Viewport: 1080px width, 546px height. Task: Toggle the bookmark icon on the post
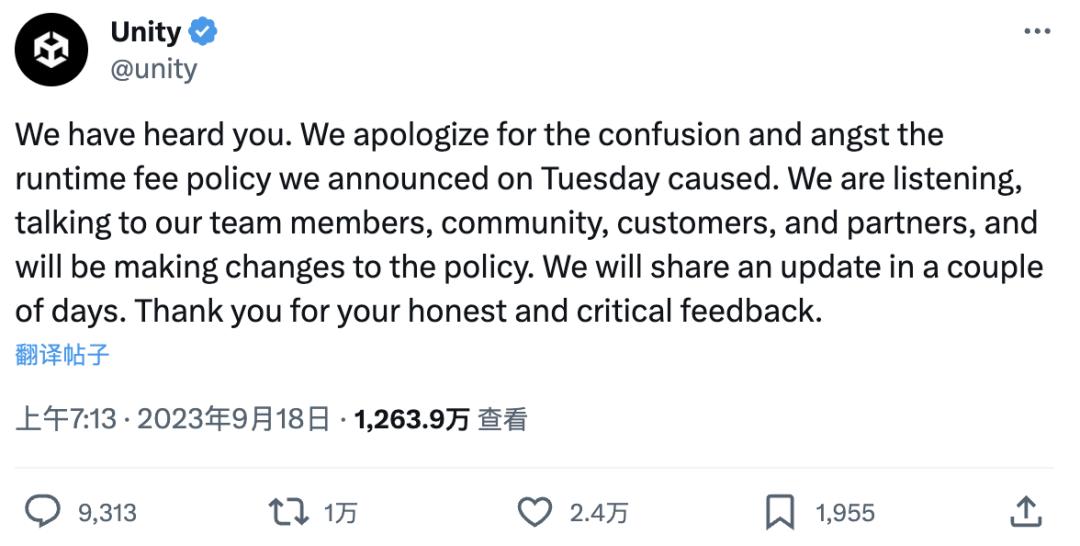click(779, 513)
